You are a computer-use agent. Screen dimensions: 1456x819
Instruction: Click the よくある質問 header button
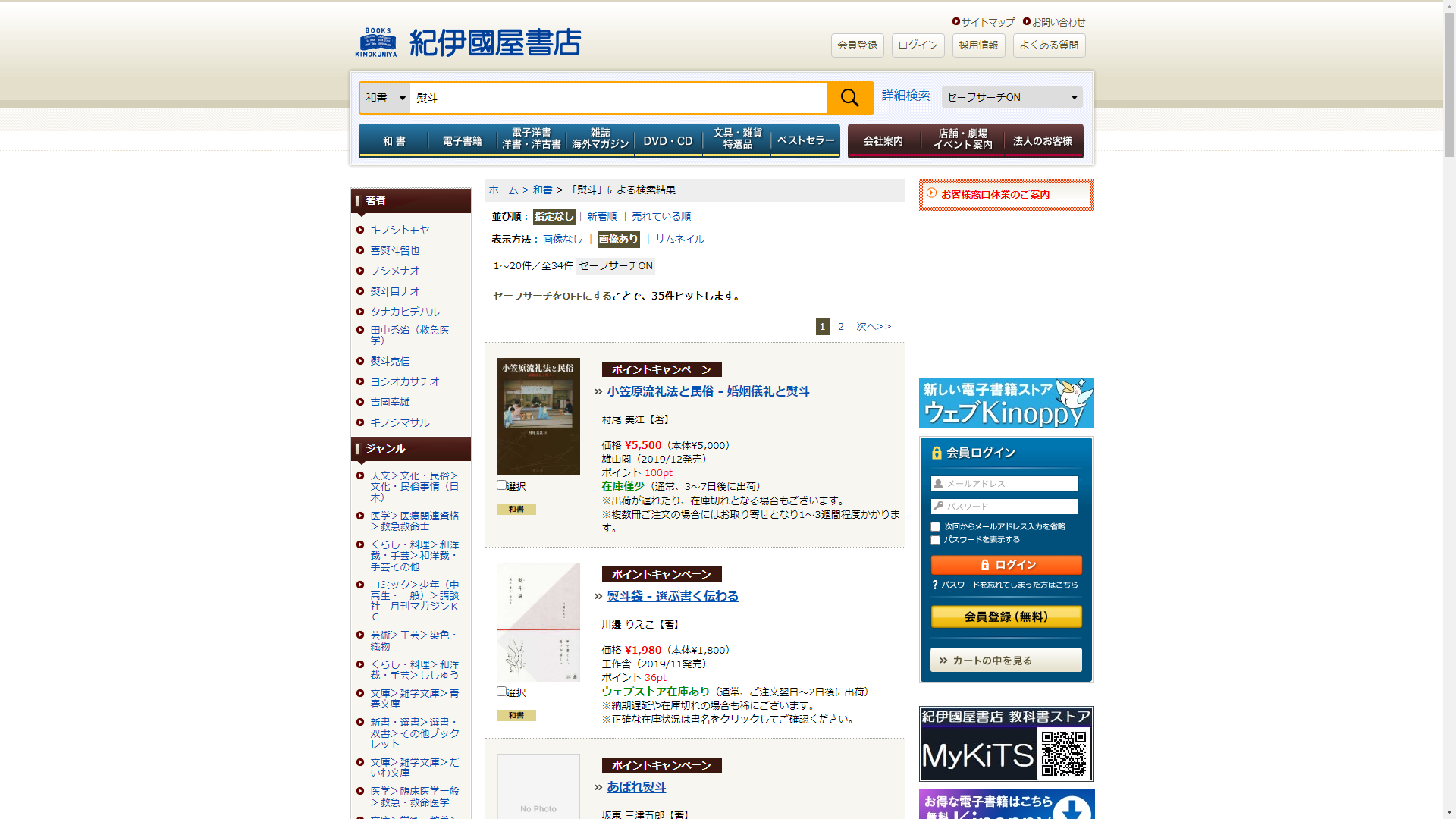(1050, 45)
